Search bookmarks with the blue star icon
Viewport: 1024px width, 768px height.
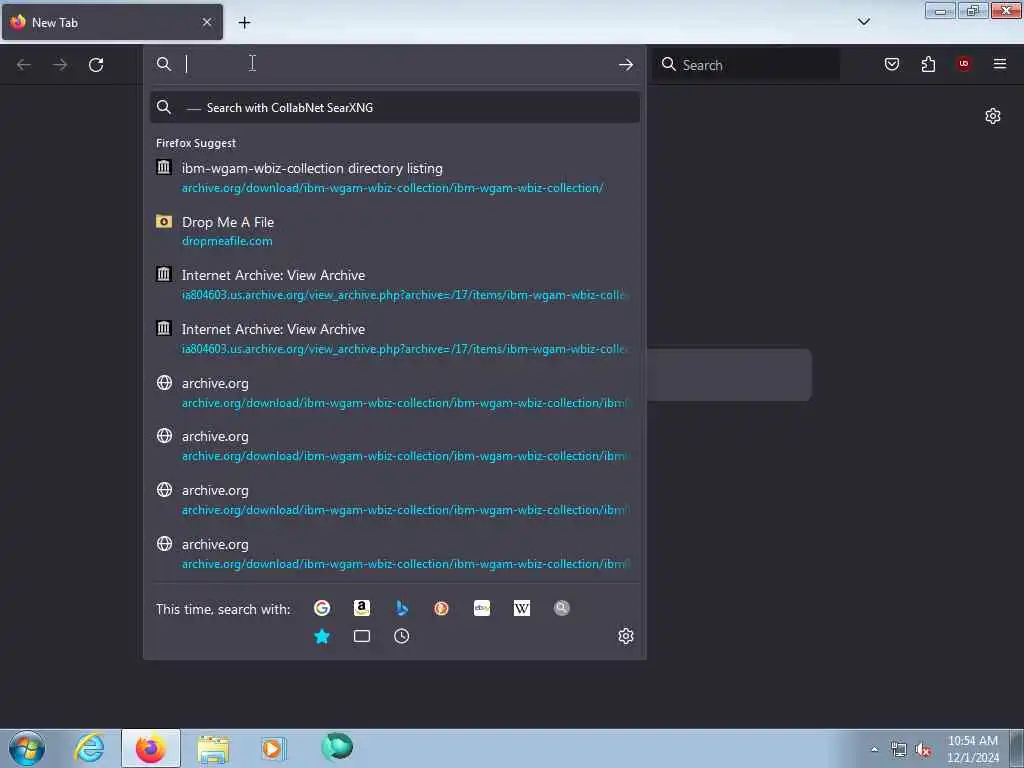(x=322, y=636)
